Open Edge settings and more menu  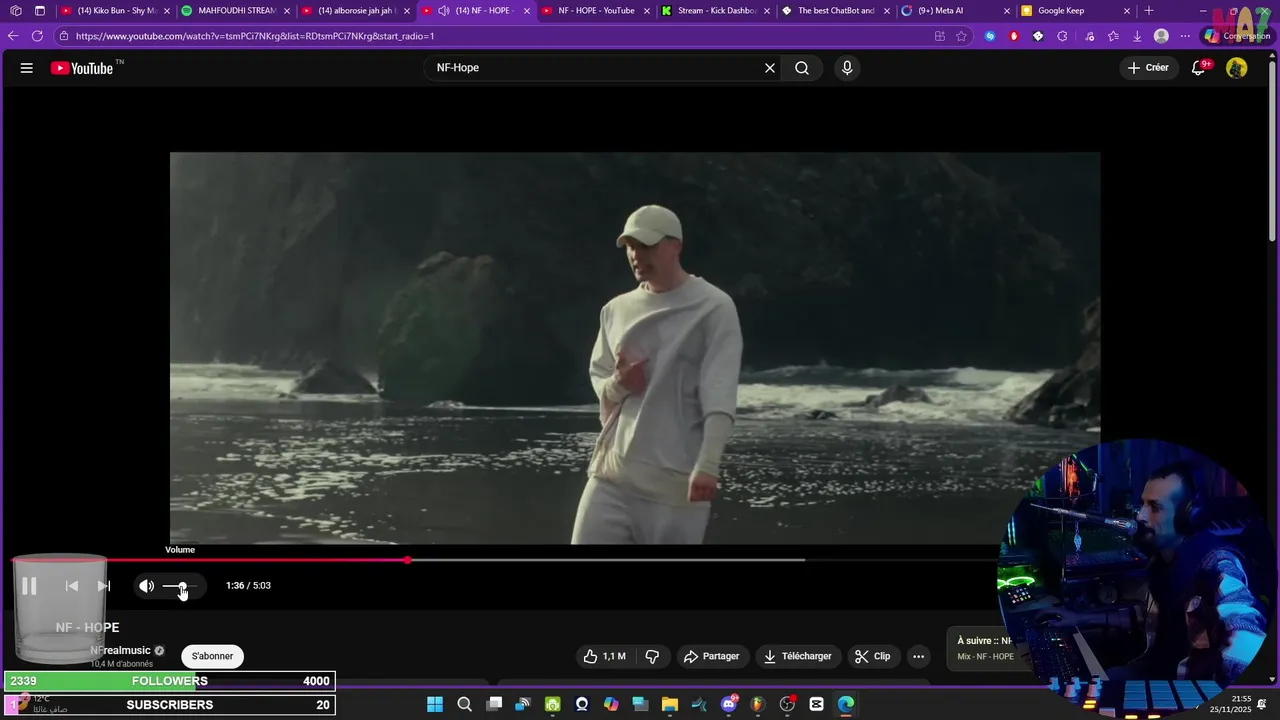click(1185, 36)
